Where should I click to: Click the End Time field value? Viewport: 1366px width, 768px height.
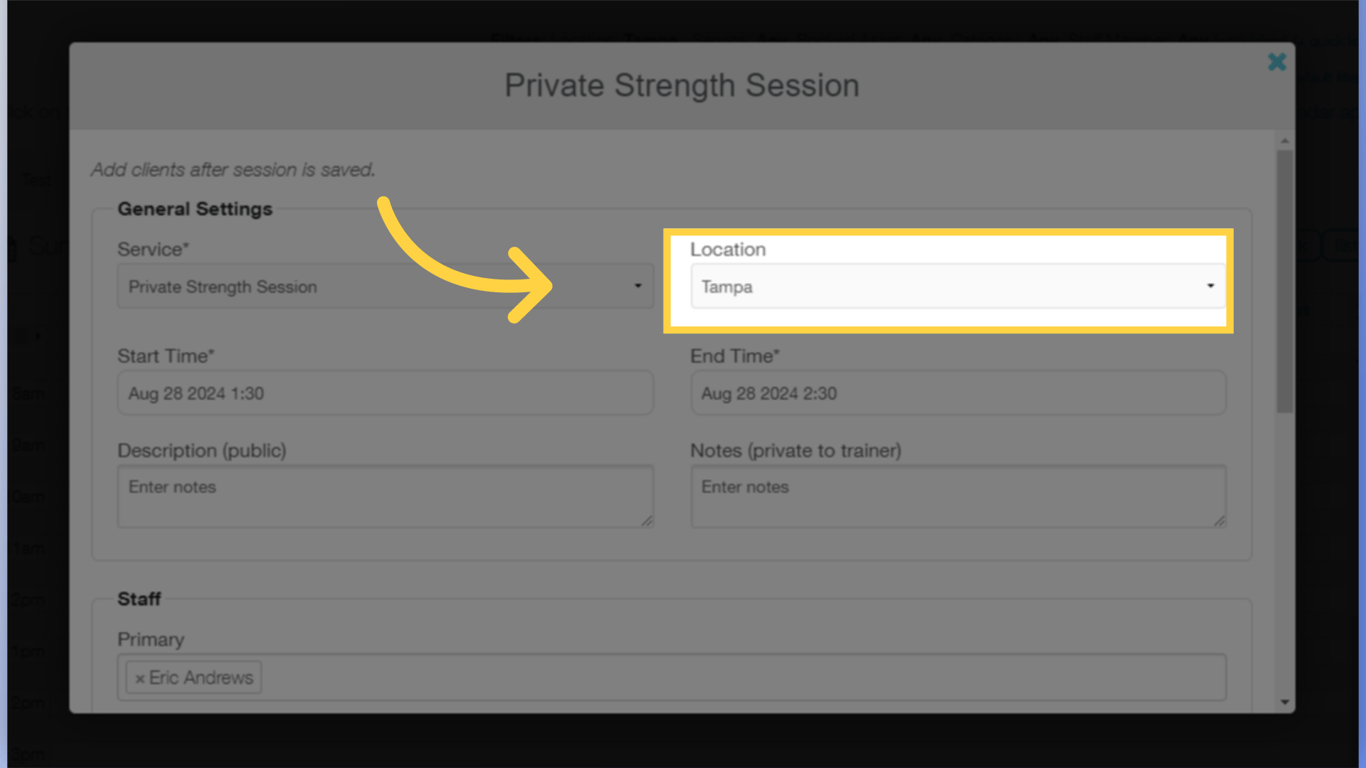click(x=770, y=392)
